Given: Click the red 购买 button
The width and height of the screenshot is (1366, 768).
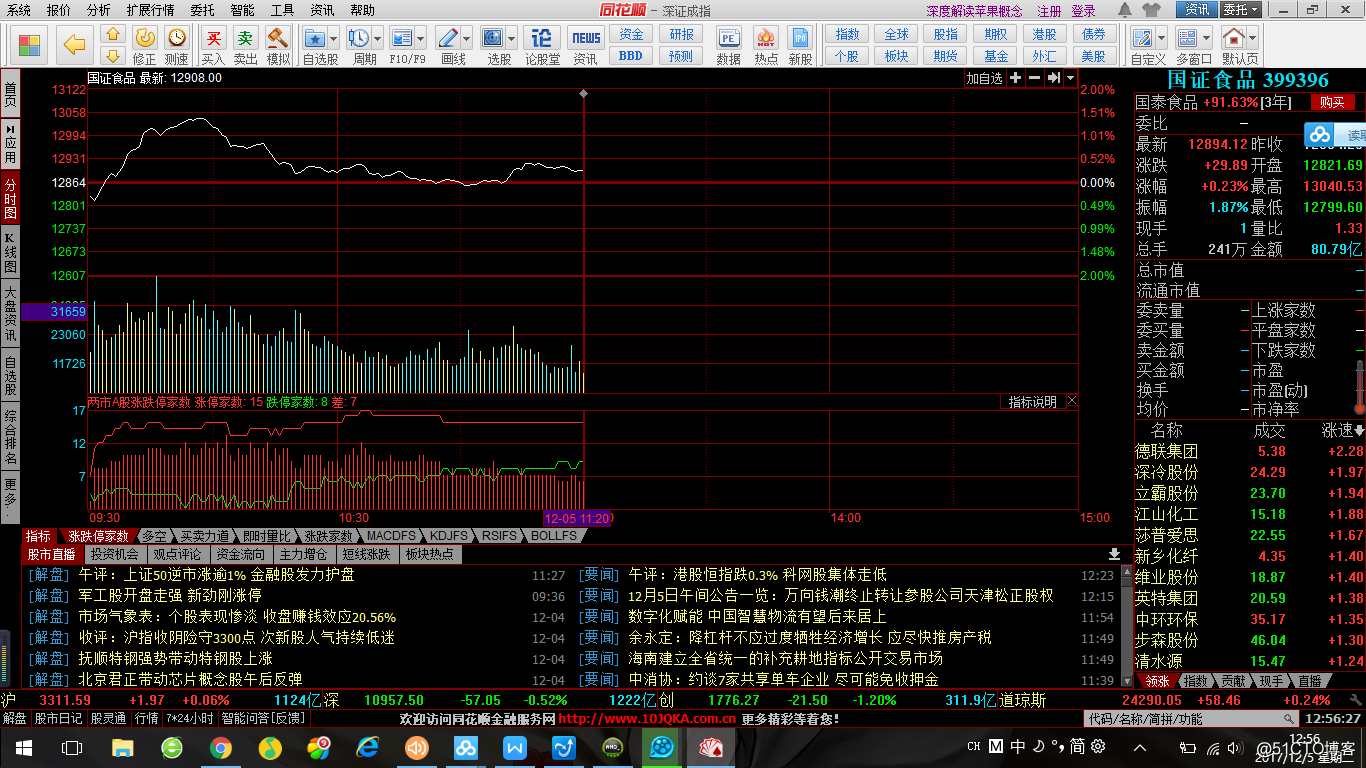Looking at the screenshot, I should tap(1333, 102).
